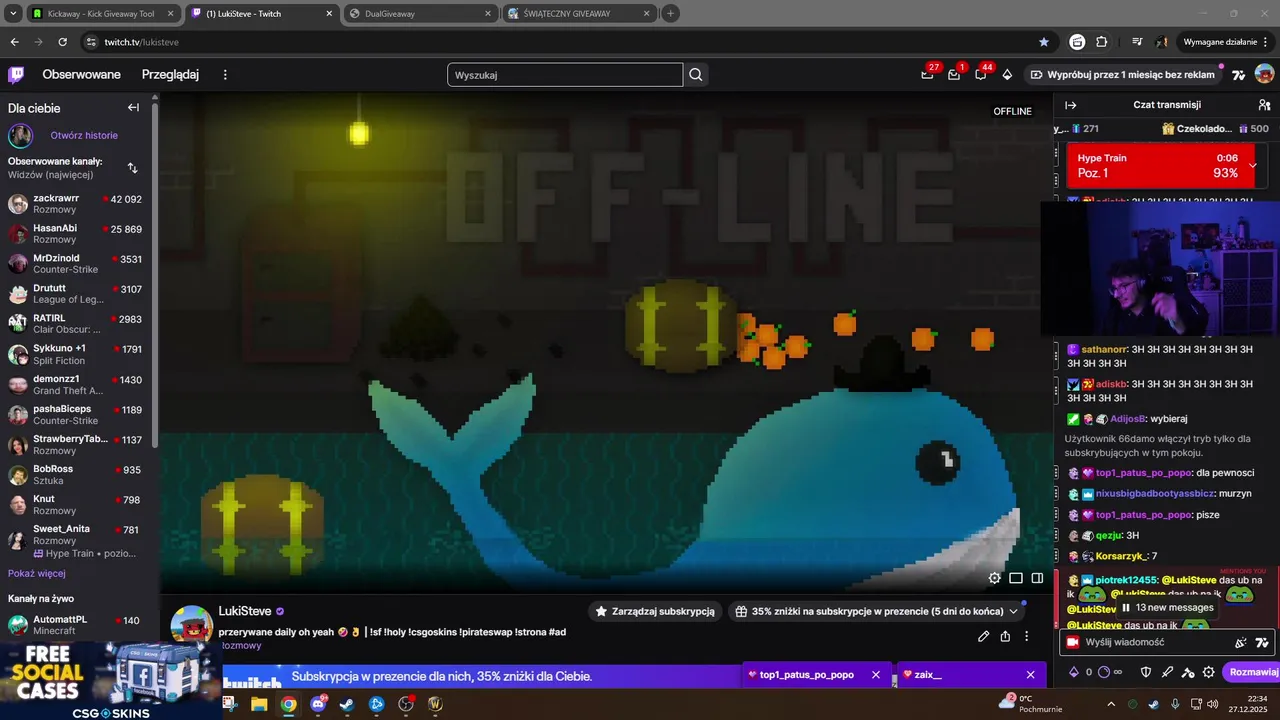The height and width of the screenshot is (720, 1280).
Task: Open whispers icon with badge 44
Action: click(981, 74)
